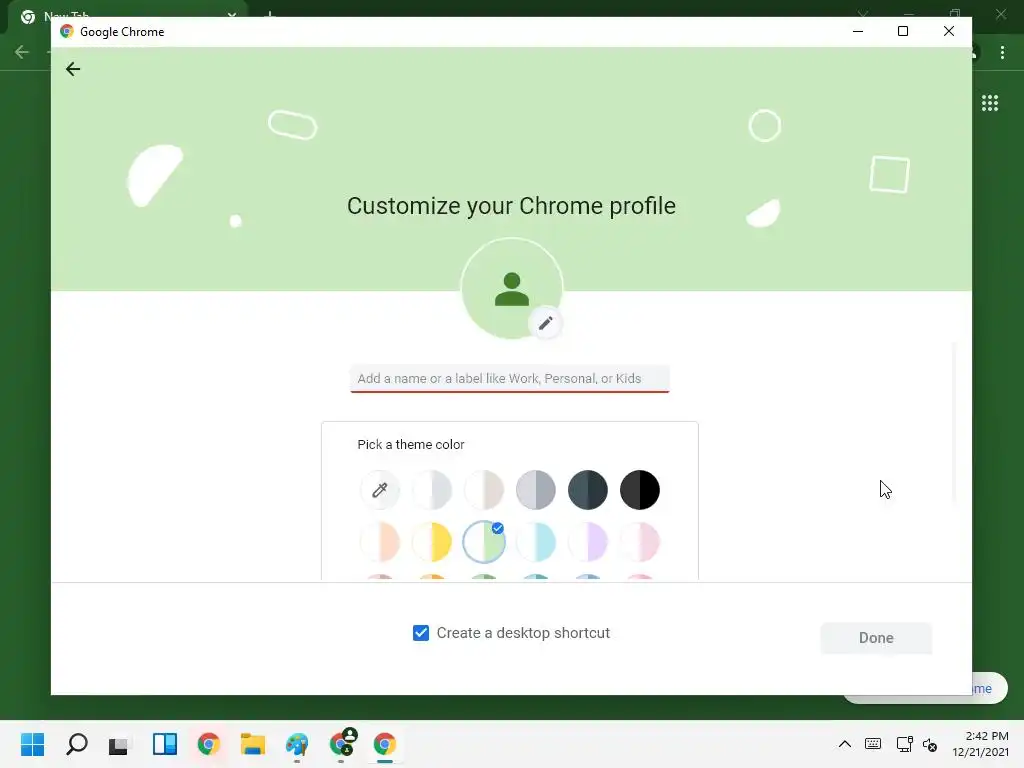1024x768 pixels.
Task: Uncheck Create a desktop shortcut
Action: [x=421, y=633]
